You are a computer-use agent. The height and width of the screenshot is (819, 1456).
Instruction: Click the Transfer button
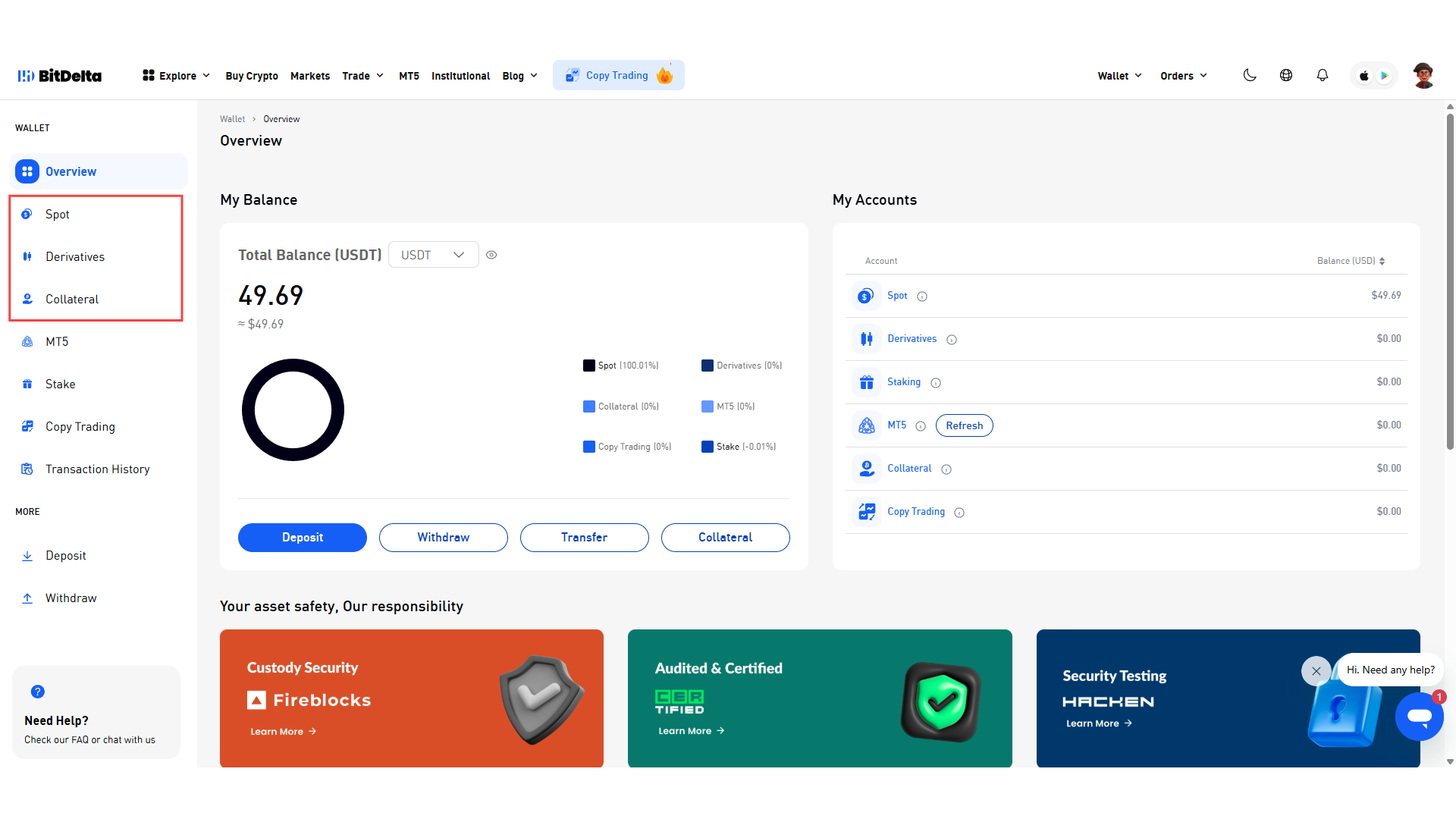pyautogui.click(x=585, y=538)
